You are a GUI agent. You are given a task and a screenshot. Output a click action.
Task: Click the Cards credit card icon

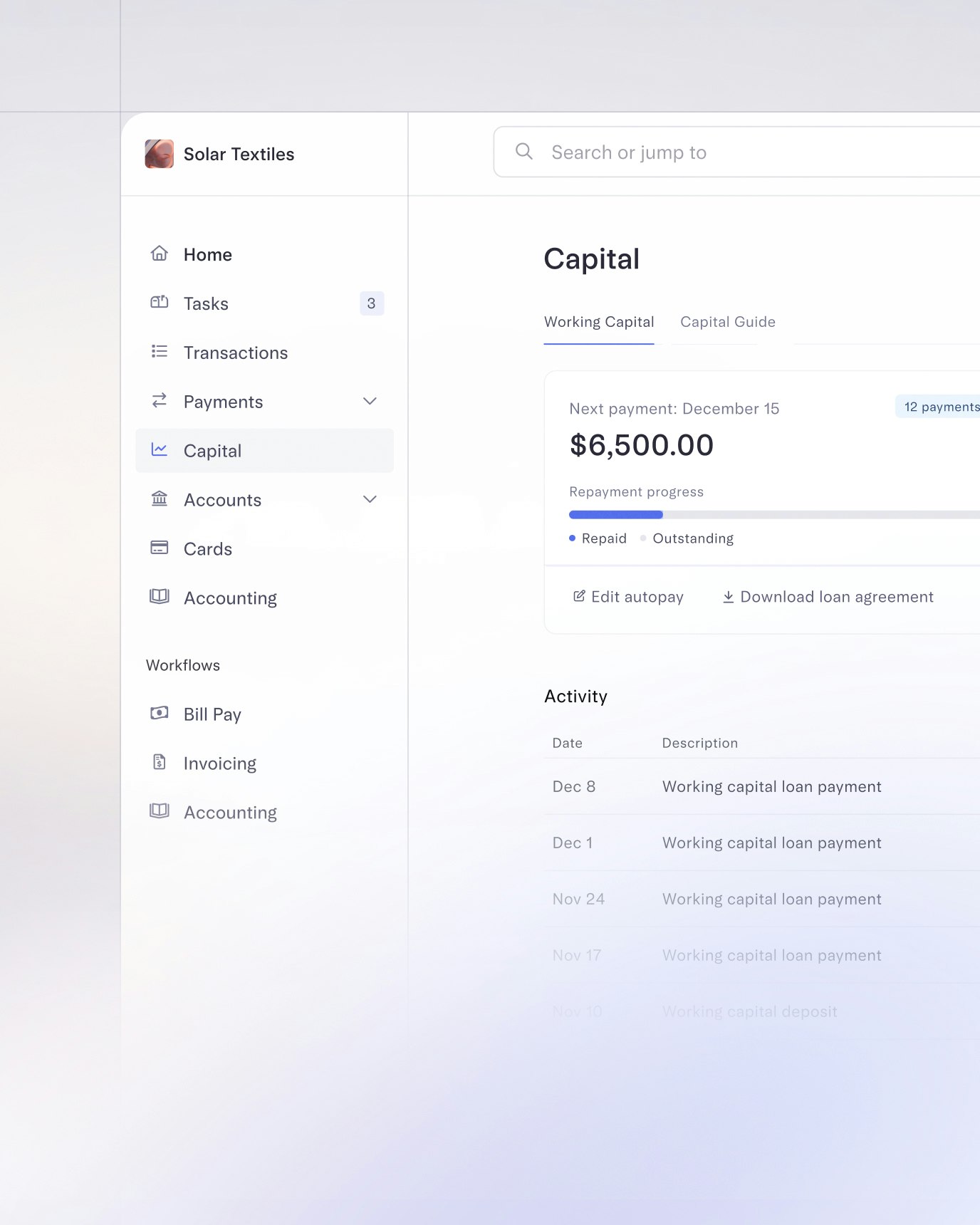[x=160, y=548]
